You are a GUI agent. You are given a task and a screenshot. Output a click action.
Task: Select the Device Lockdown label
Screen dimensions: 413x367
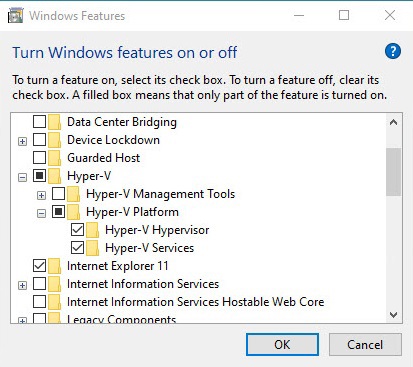click(x=113, y=140)
